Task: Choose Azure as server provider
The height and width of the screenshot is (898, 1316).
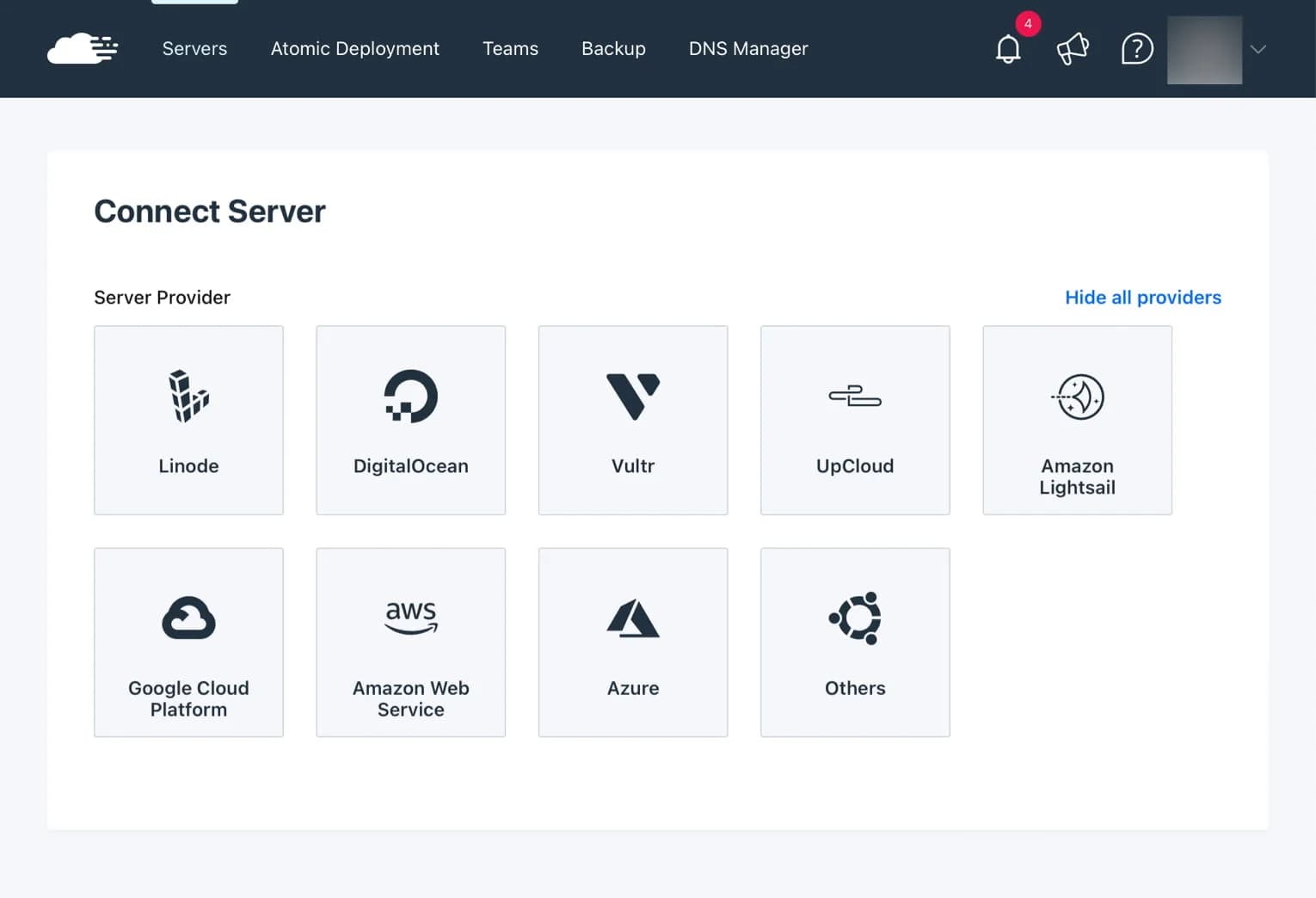Action: (x=633, y=643)
